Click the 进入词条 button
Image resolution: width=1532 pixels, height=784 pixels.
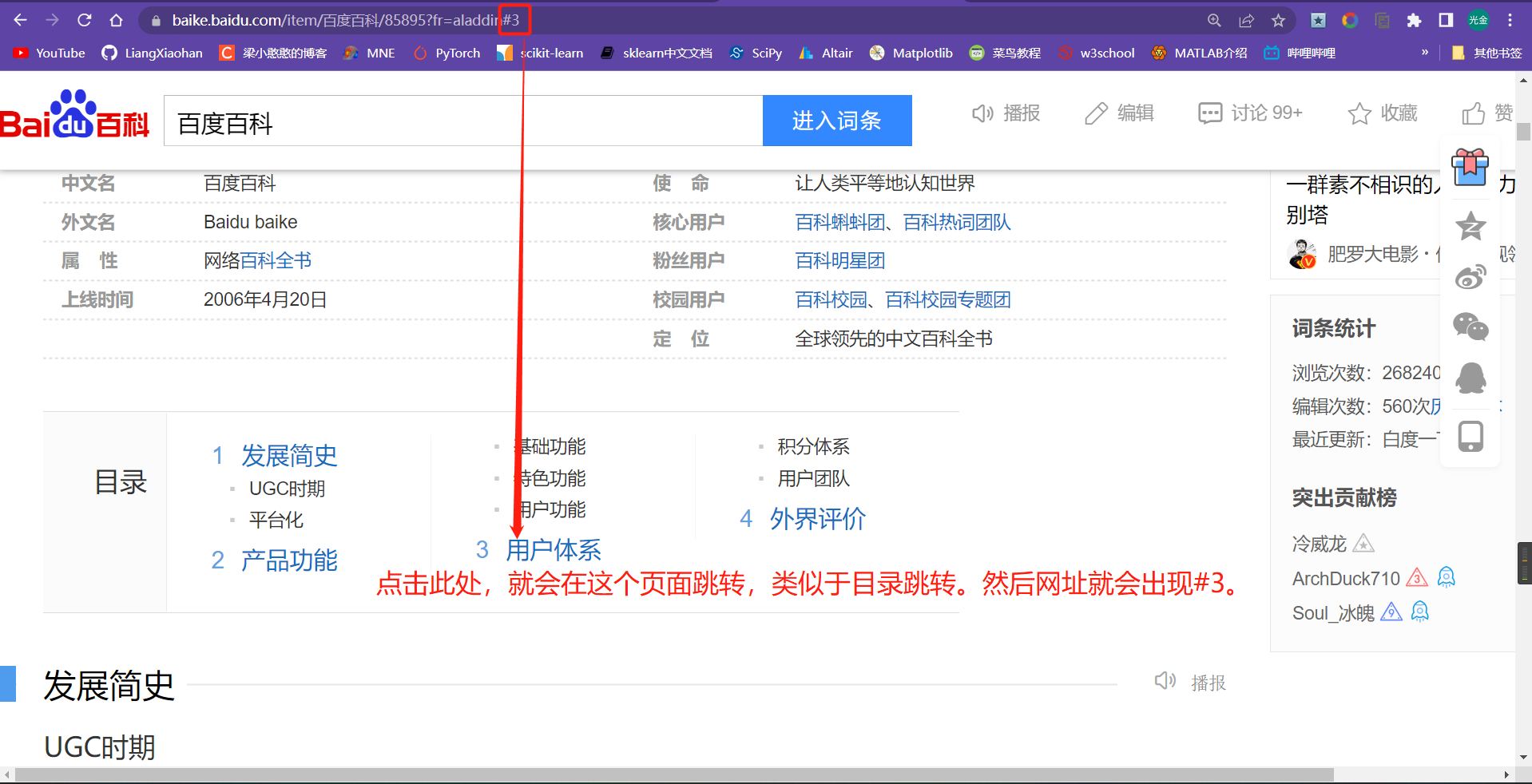click(837, 121)
